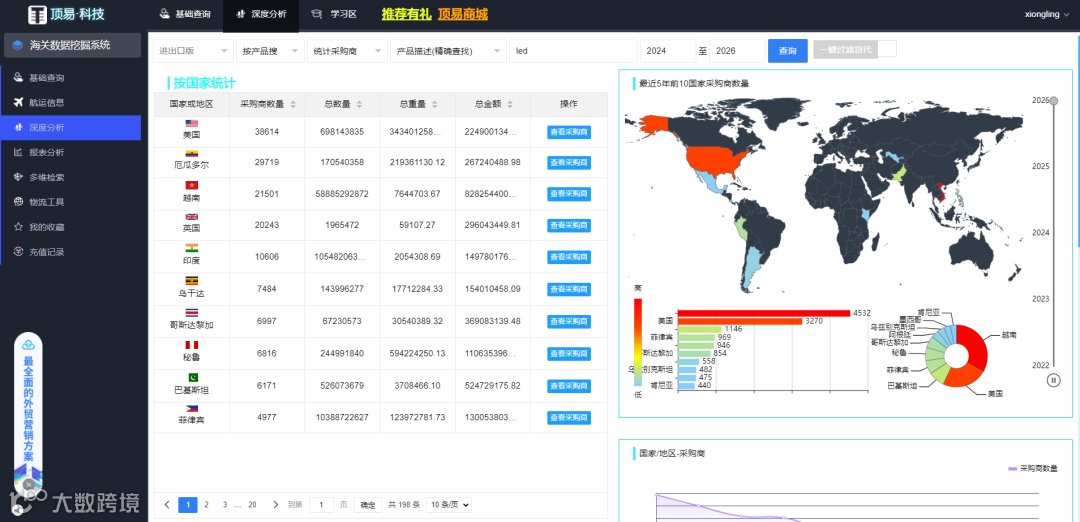Click the start year field 2024
The height and width of the screenshot is (522, 1080).
click(x=668, y=51)
